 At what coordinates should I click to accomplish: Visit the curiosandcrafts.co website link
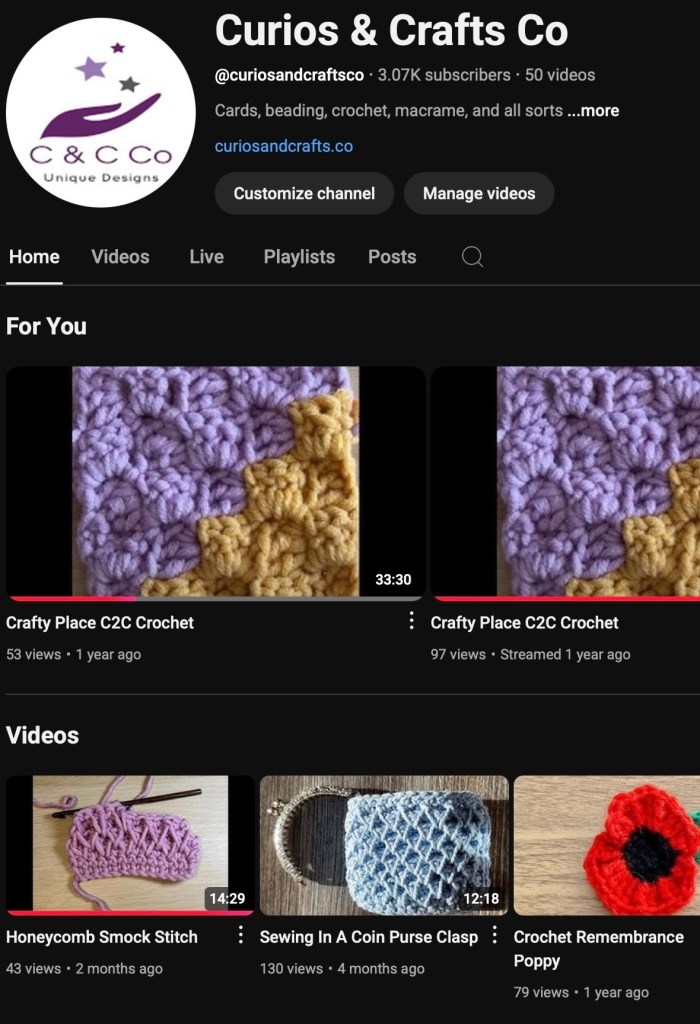[x=283, y=146]
